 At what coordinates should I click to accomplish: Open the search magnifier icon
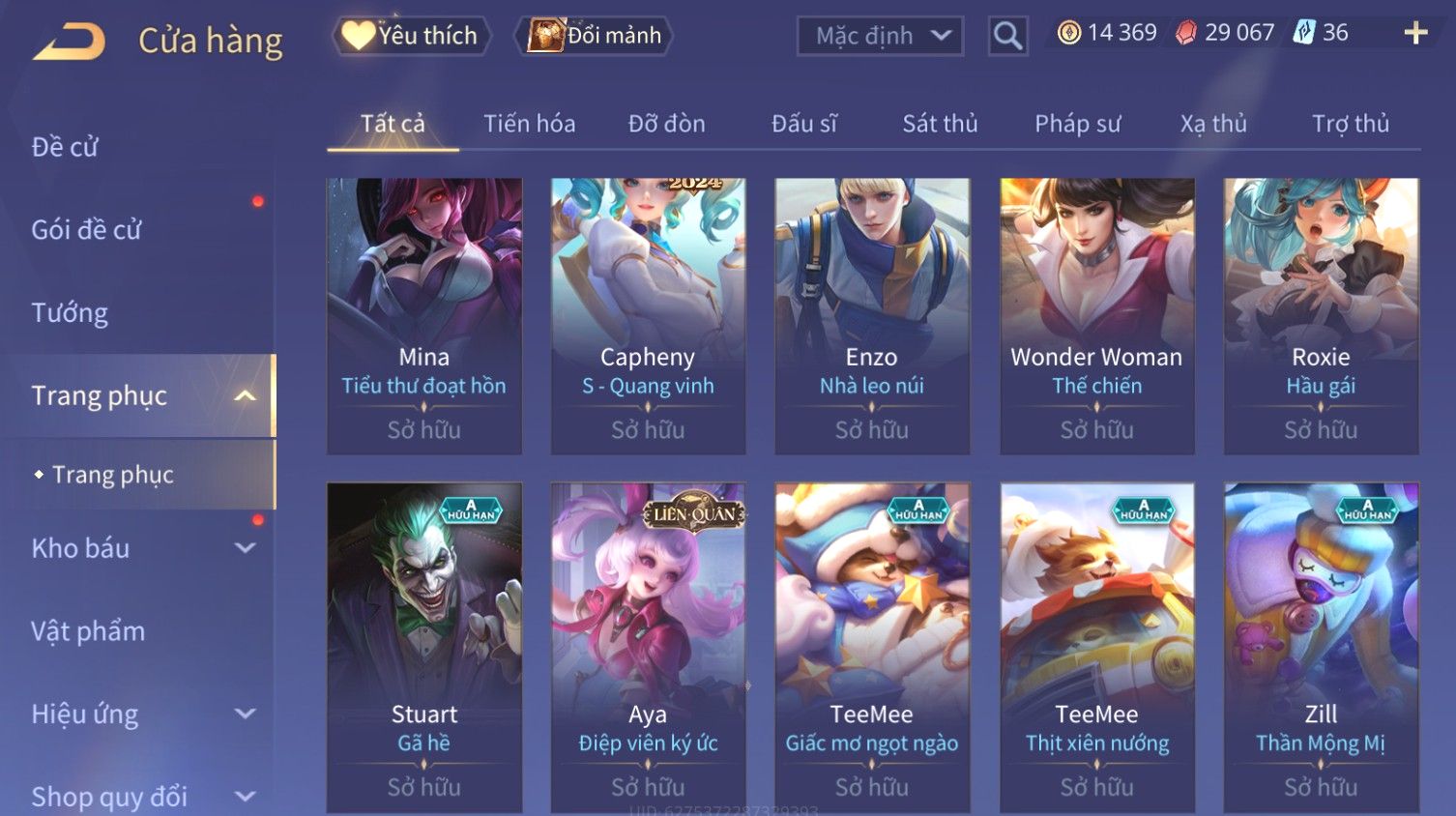click(x=1007, y=36)
